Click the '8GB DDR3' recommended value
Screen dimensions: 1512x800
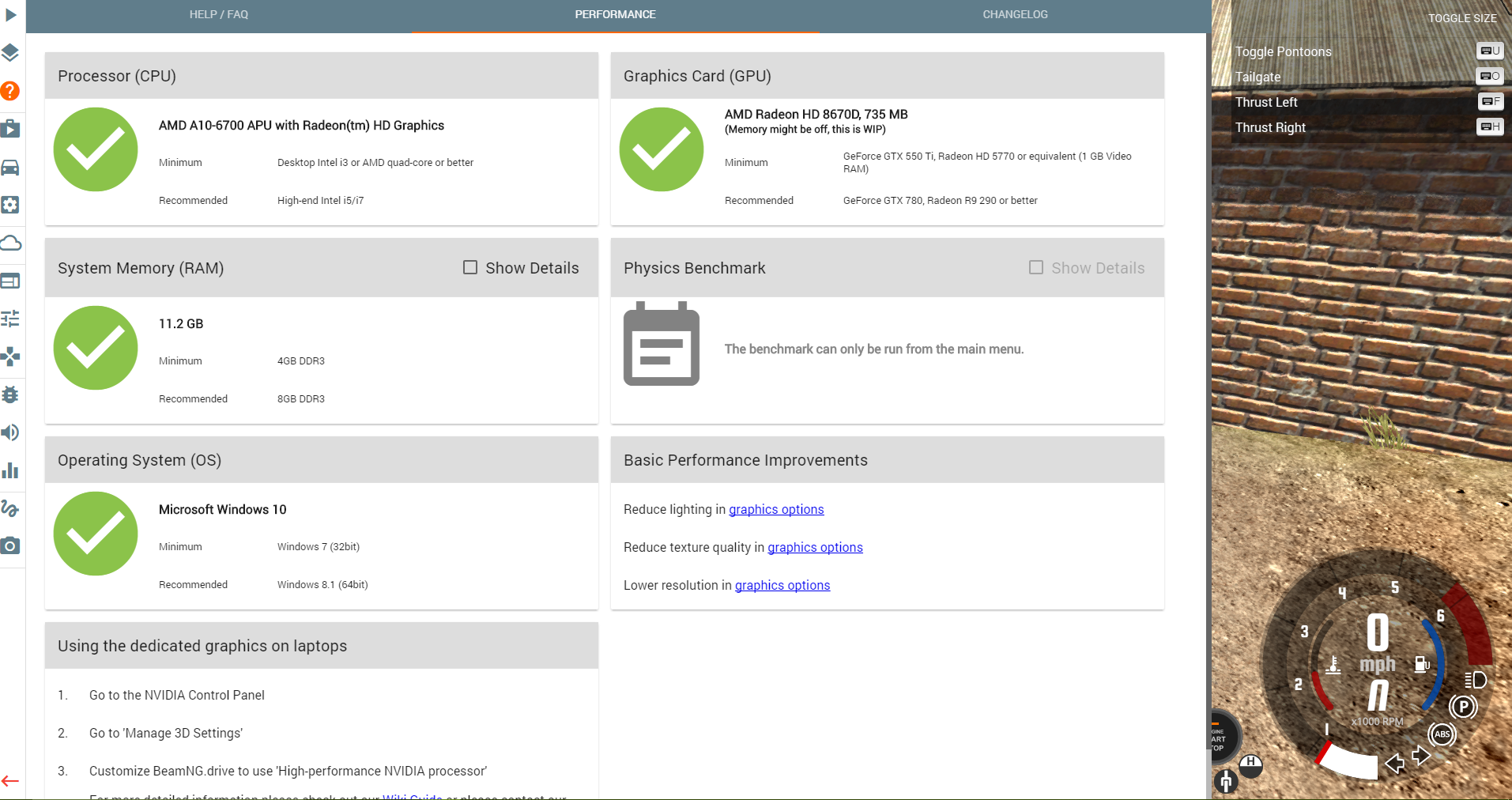[x=301, y=399]
